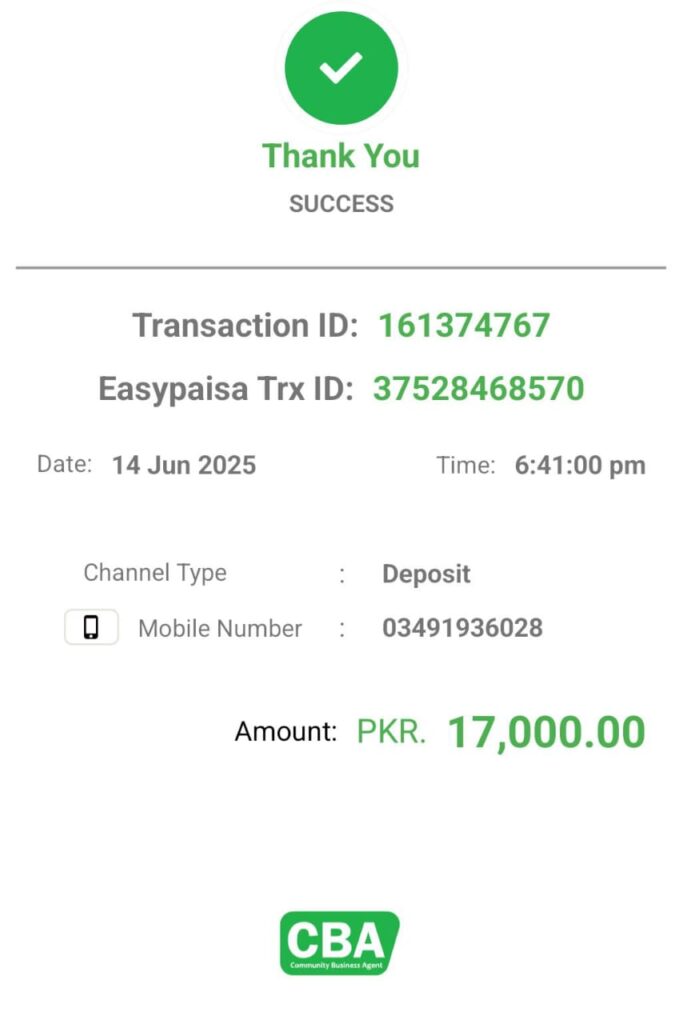Viewport: 683px width, 1024px height.
Task: Click the time value 6:41:00 pm
Action: coord(580,466)
